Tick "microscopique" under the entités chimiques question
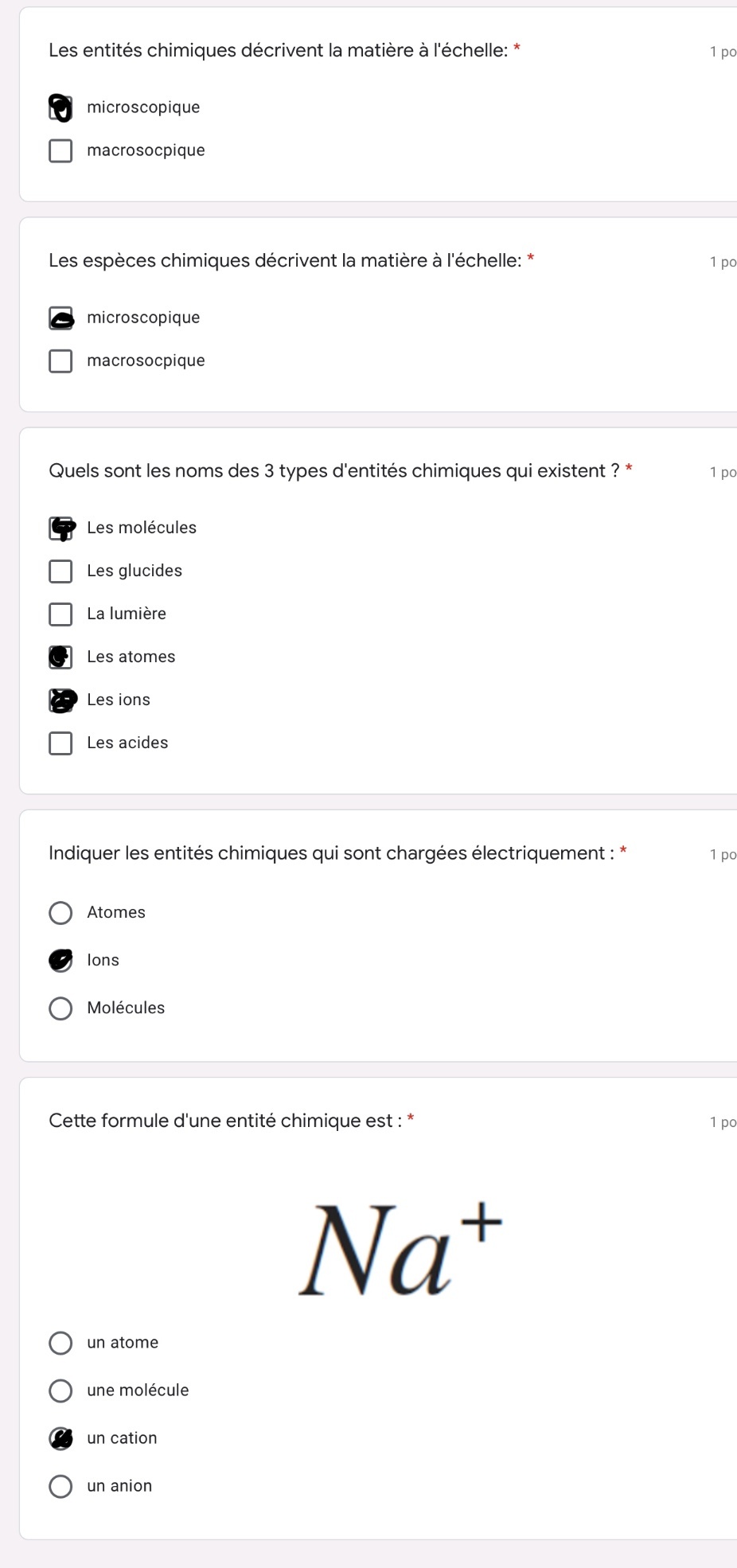This screenshot has width=737, height=1568. [x=60, y=107]
